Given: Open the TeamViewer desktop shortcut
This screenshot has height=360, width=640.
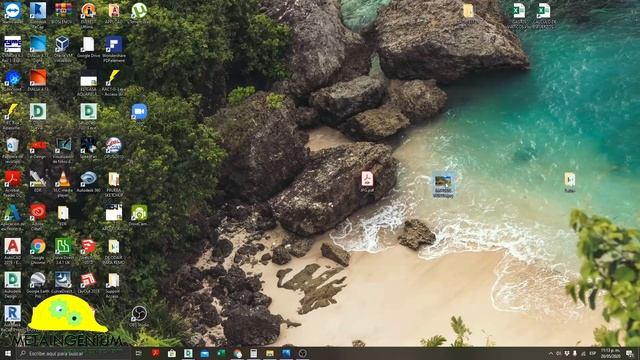Looking at the screenshot, I should (x=13, y=11).
